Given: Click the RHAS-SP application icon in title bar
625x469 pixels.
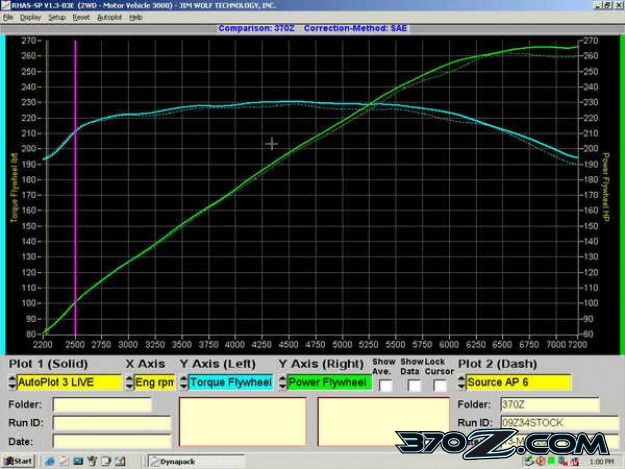Looking at the screenshot, I should [5, 5].
